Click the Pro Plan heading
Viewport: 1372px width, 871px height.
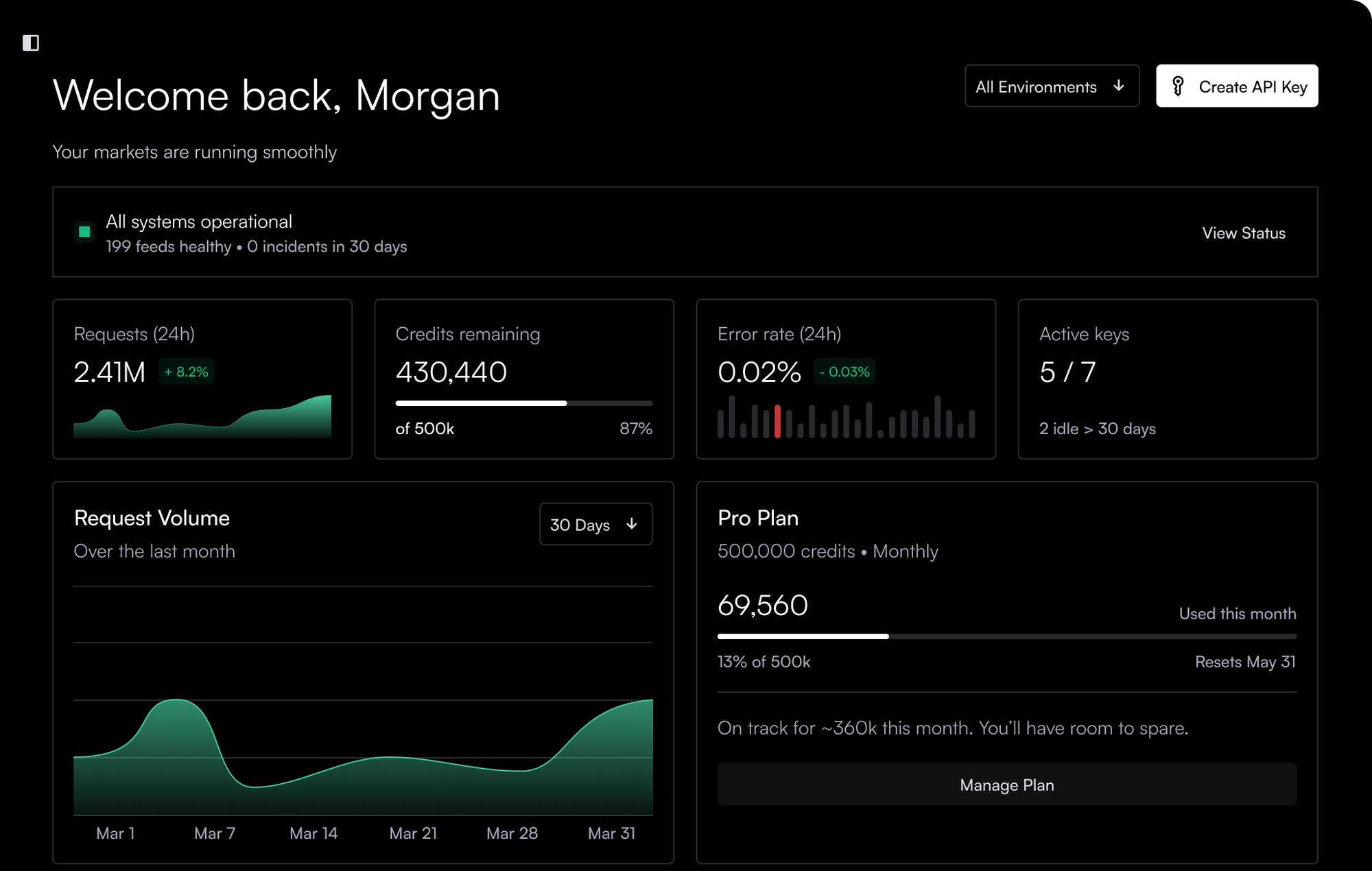click(758, 518)
